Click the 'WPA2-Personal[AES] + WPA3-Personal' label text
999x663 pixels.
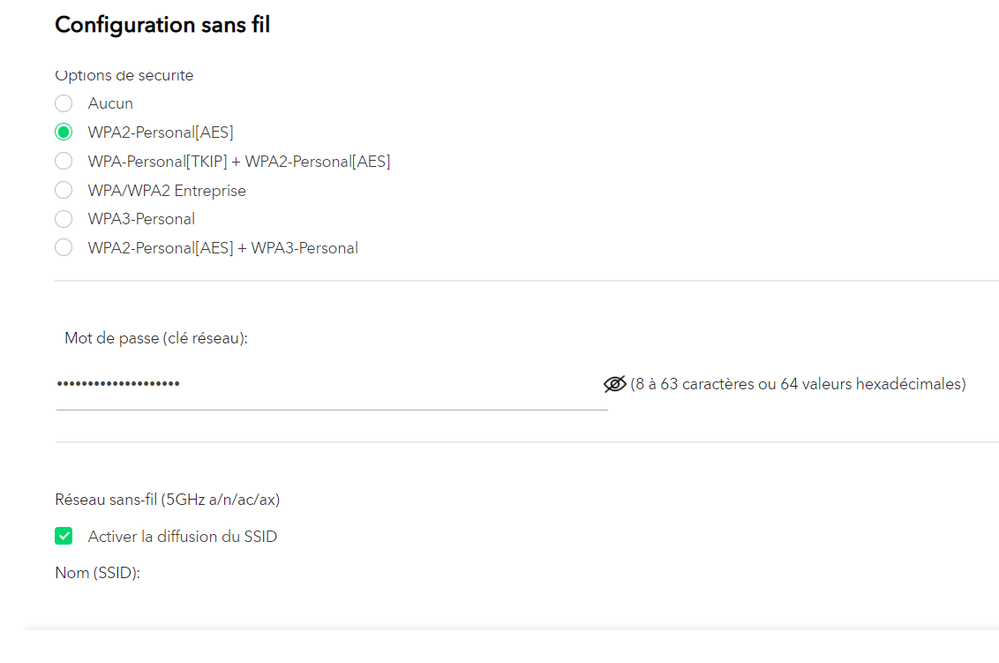(x=222, y=248)
